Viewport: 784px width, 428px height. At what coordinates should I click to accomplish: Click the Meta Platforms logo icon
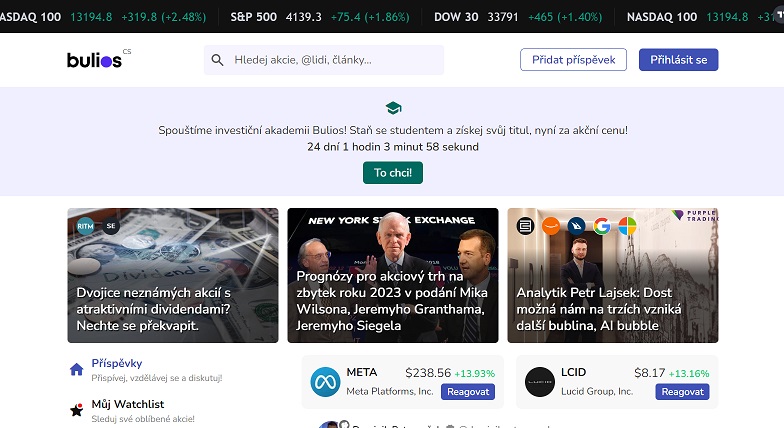(325, 382)
